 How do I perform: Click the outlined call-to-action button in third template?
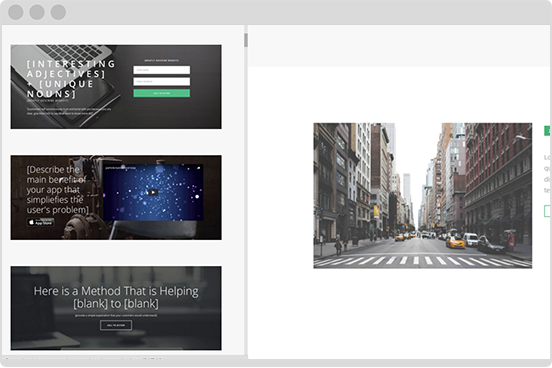116,325
